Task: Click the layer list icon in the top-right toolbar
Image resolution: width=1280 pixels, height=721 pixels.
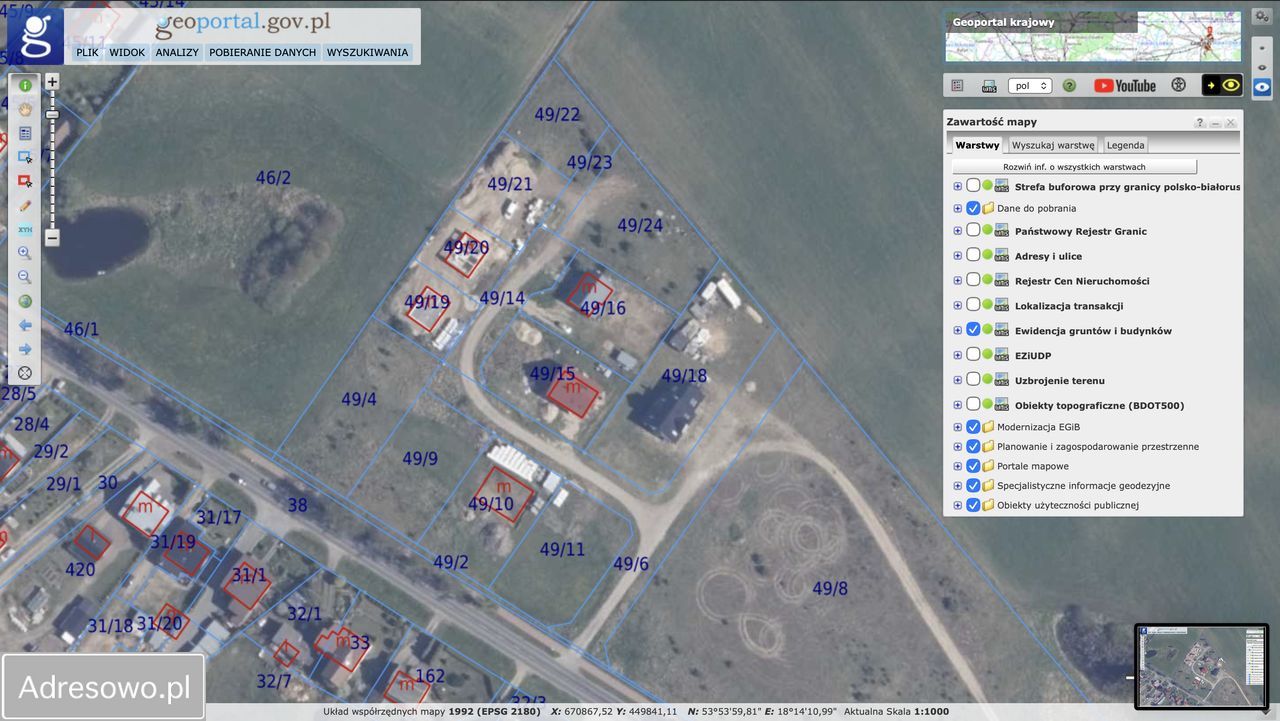Action: coord(957,86)
